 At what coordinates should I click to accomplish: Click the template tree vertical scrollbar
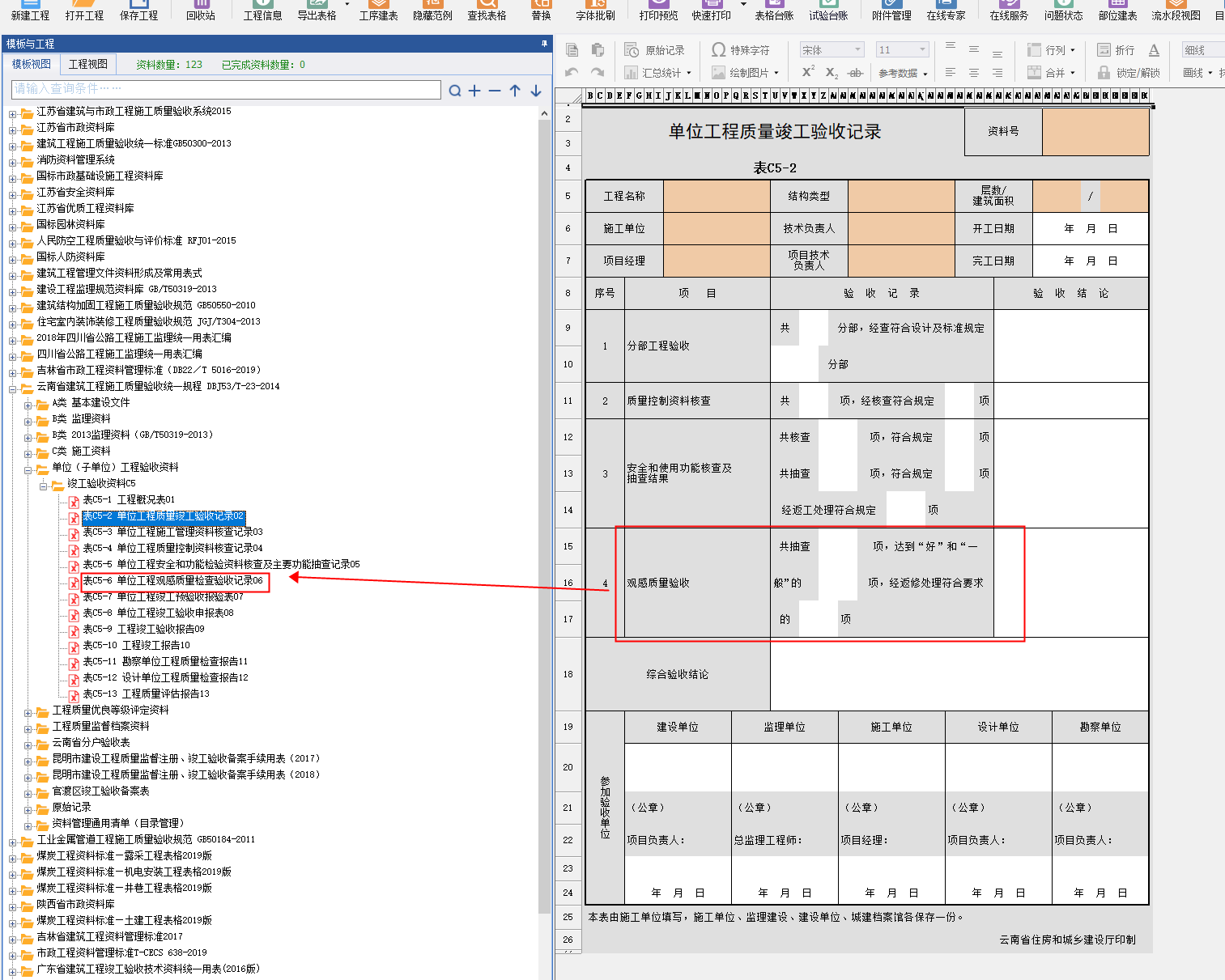(545, 518)
